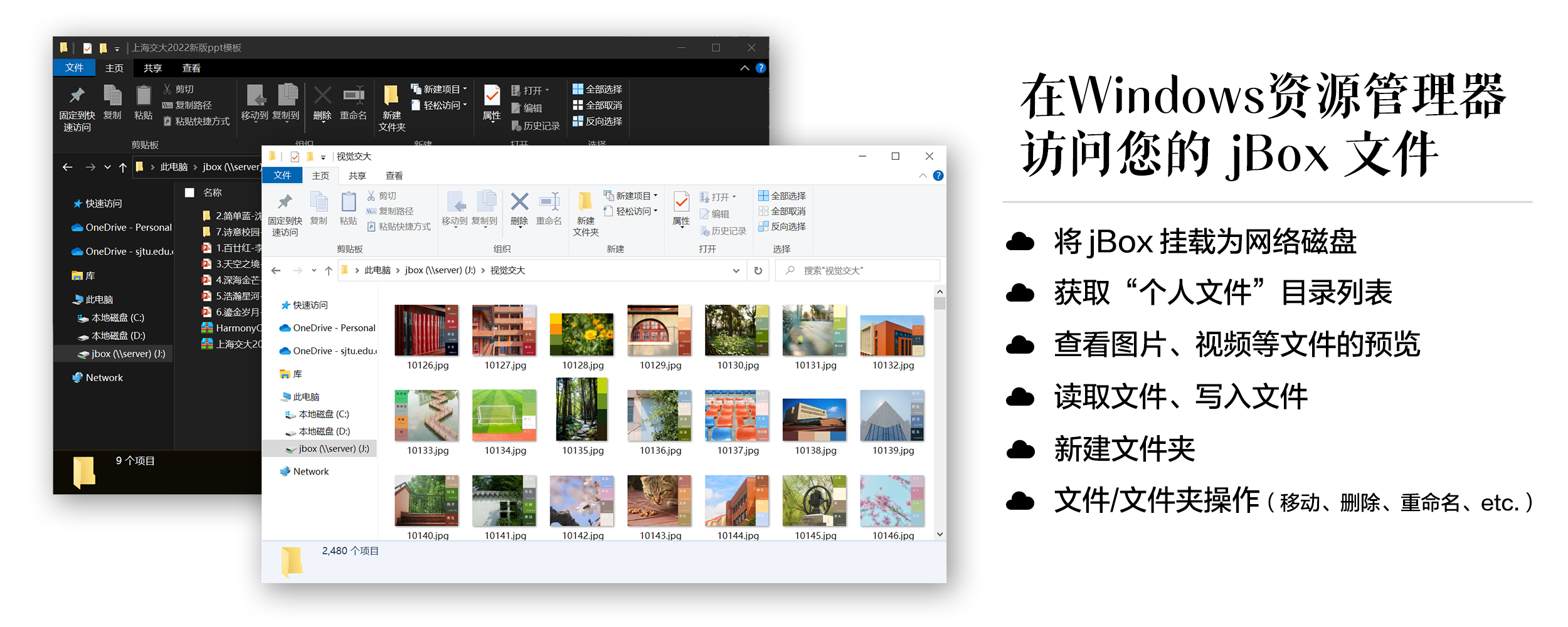Click the Back arrow in dark window
The height and width of the screenshot is (627, 1568).
pos(68,167)
